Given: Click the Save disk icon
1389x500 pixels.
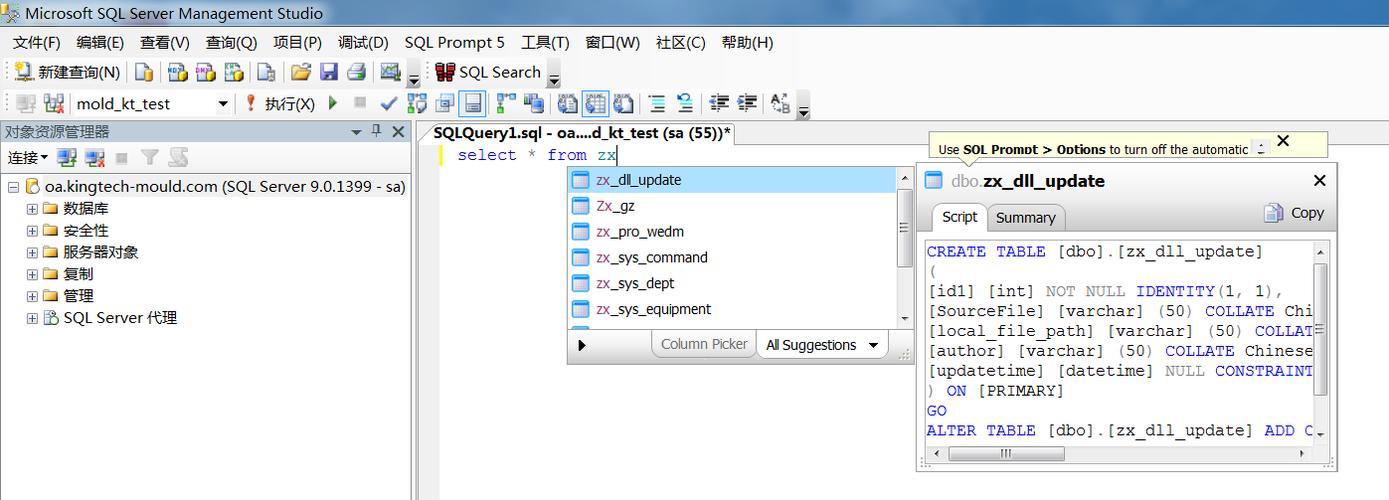Looking at the screenshot, I should point(328,72).
